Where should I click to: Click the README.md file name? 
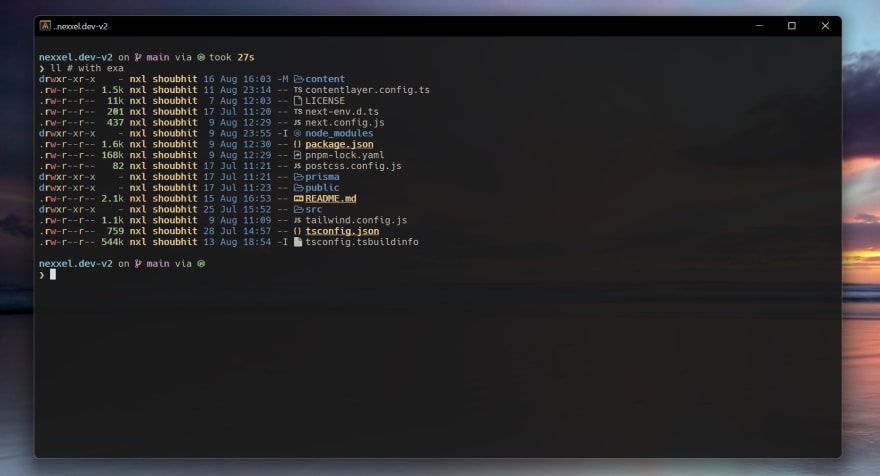(x=331, y=198)
